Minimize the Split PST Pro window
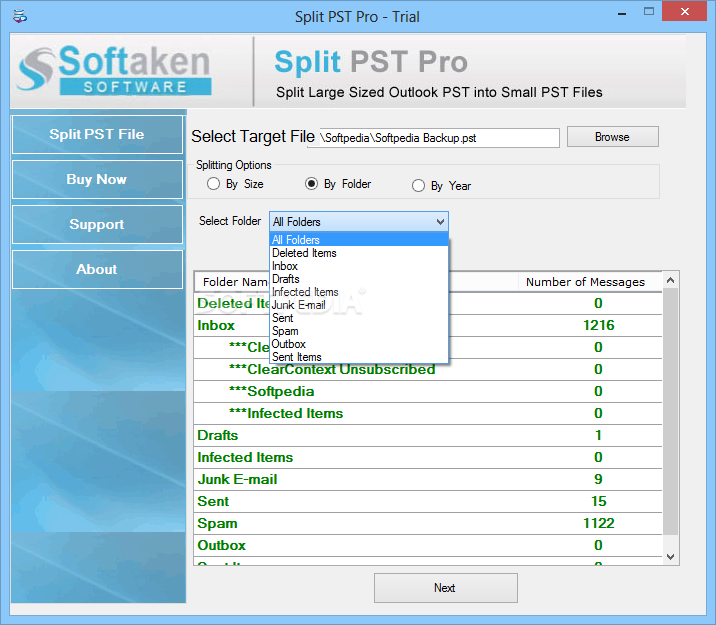The height and width of the screenshot is (625, 716). pyautogui.click(x=621, y=13)
